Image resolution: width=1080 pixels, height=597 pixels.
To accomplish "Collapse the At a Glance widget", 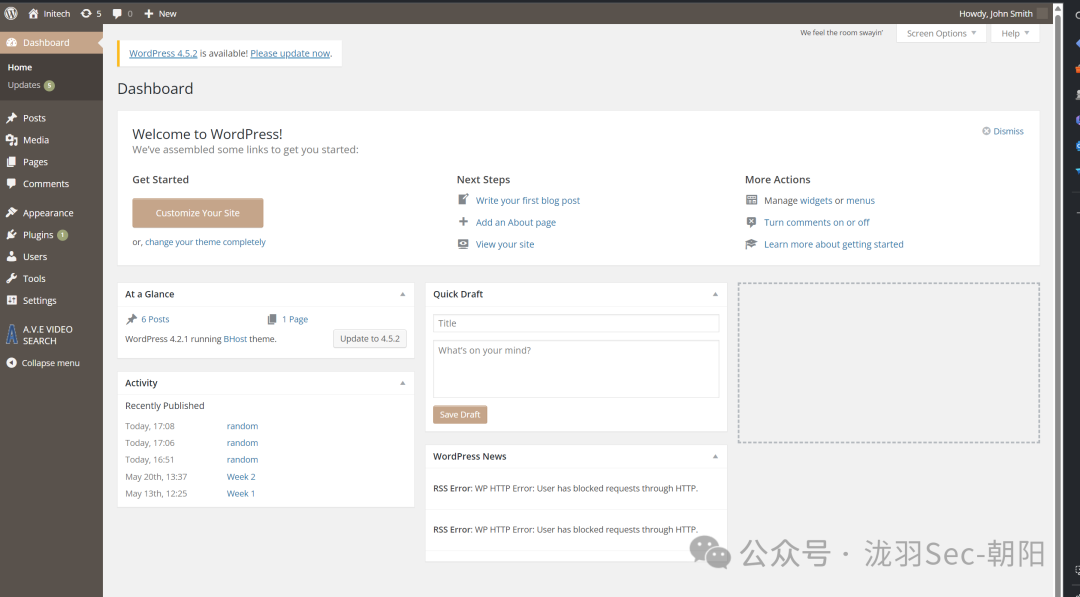I will [x=403, y=294].
